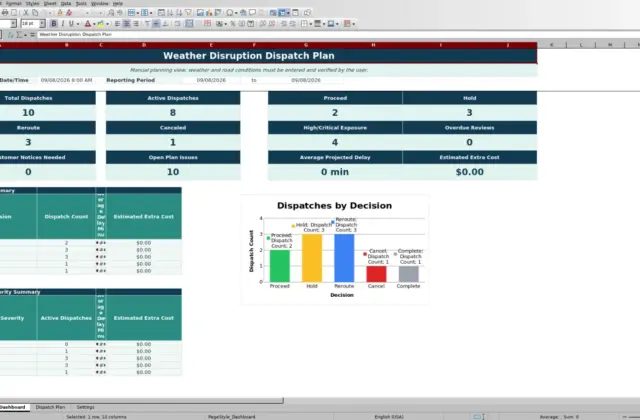640x420 pixels.
Task: Open the Styles menu
Action: (x=32, y=3)
